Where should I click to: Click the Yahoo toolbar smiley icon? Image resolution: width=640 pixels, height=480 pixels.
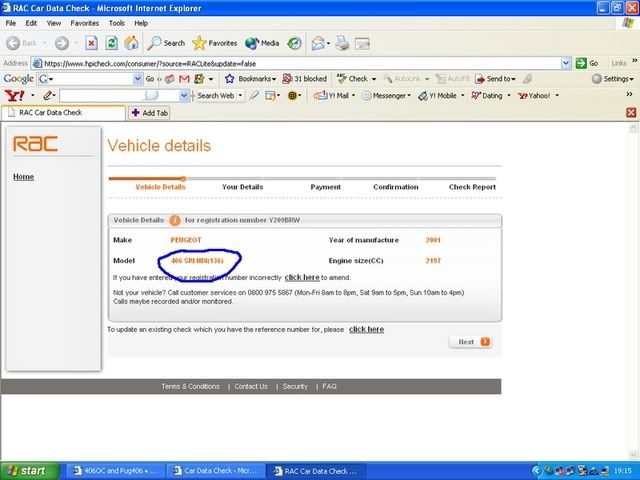pyautogui.click(x=292, y=96)
